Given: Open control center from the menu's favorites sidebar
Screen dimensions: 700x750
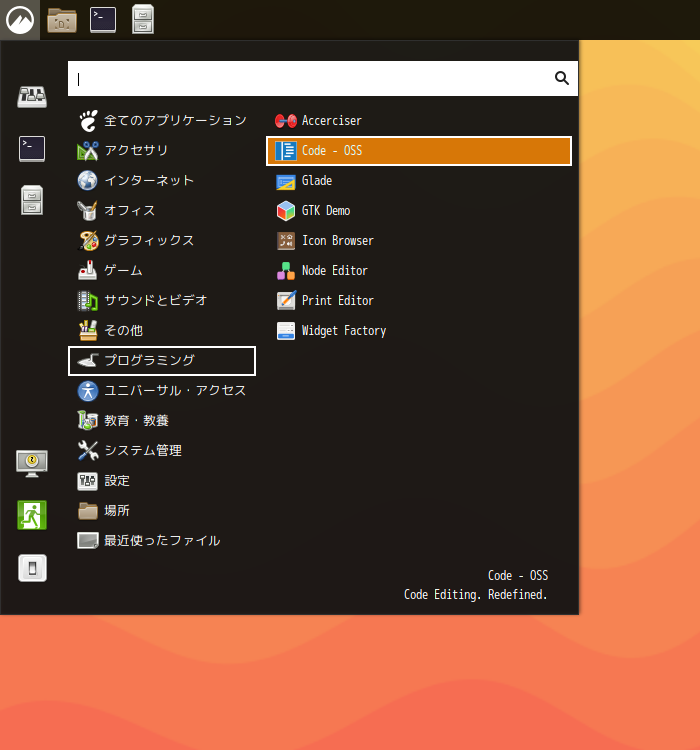Looking at the screenshot, I should (x=32, y=97).
